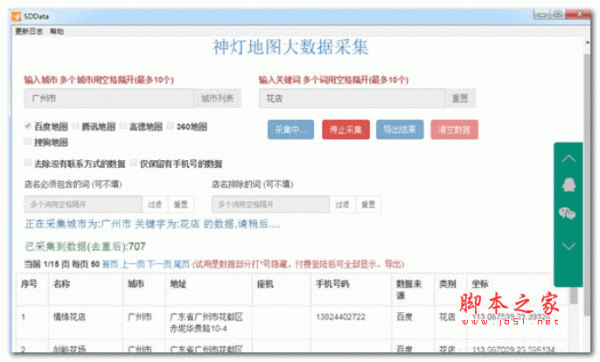Click the 导出结果 button

400,129
